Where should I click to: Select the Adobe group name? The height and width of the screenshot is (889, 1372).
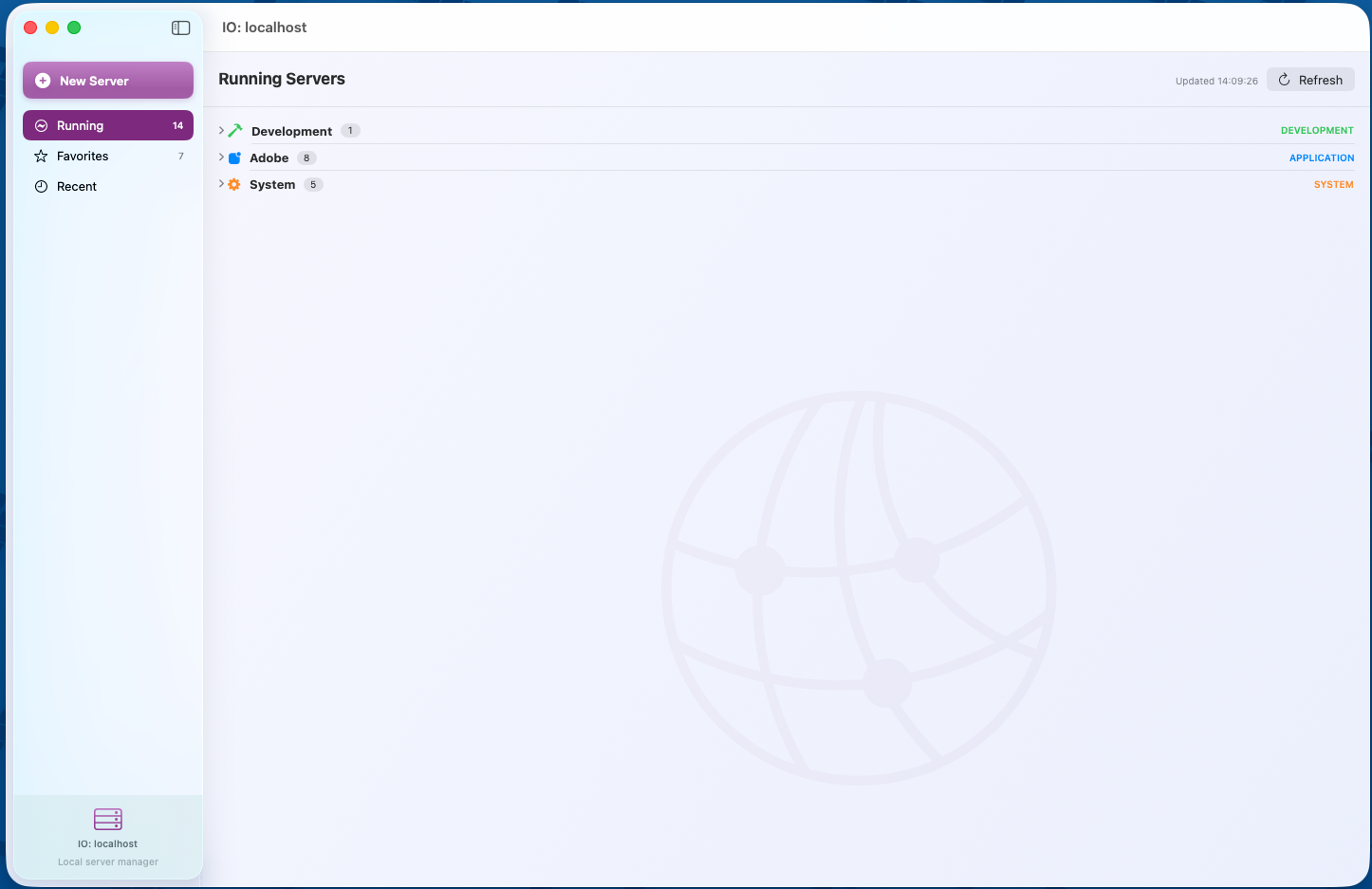click(269, 157)
